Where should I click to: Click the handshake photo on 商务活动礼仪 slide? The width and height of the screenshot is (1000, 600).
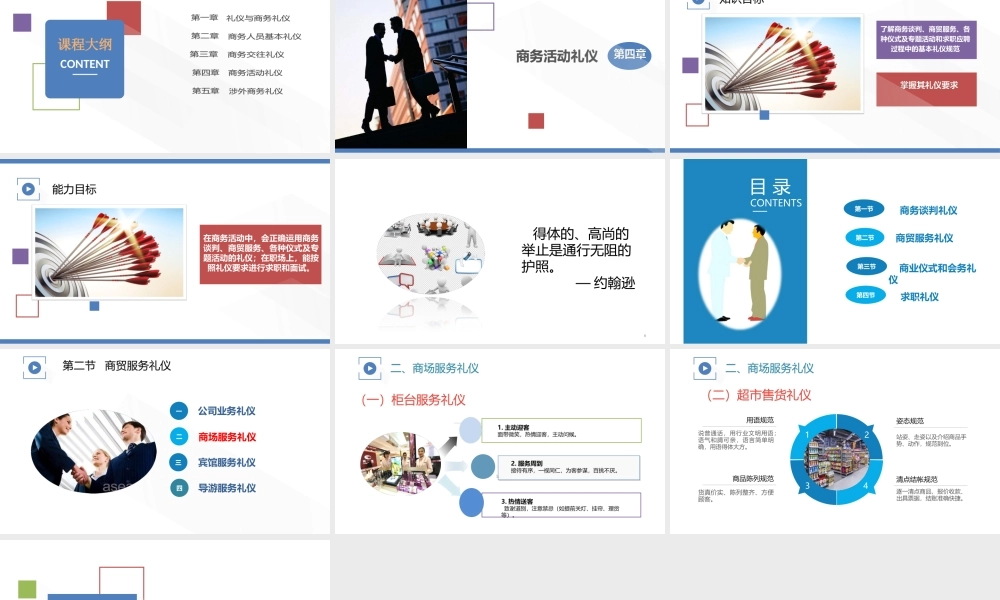tap(400, 70)
